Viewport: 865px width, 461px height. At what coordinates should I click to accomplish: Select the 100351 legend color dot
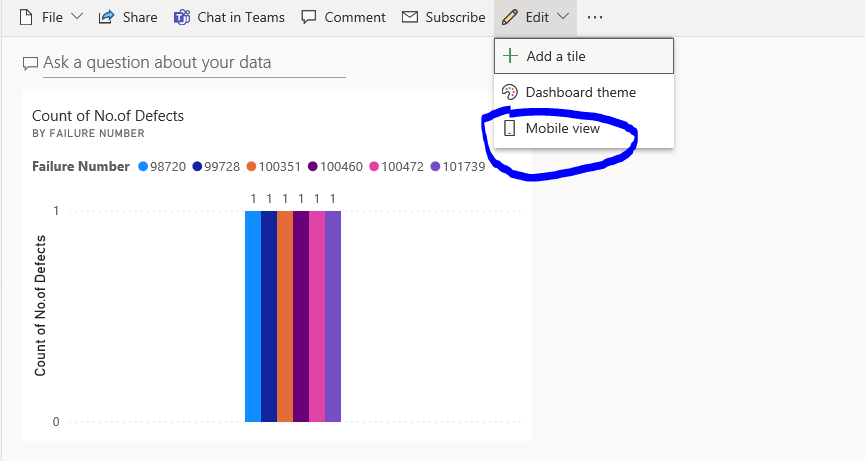point(252,167)
